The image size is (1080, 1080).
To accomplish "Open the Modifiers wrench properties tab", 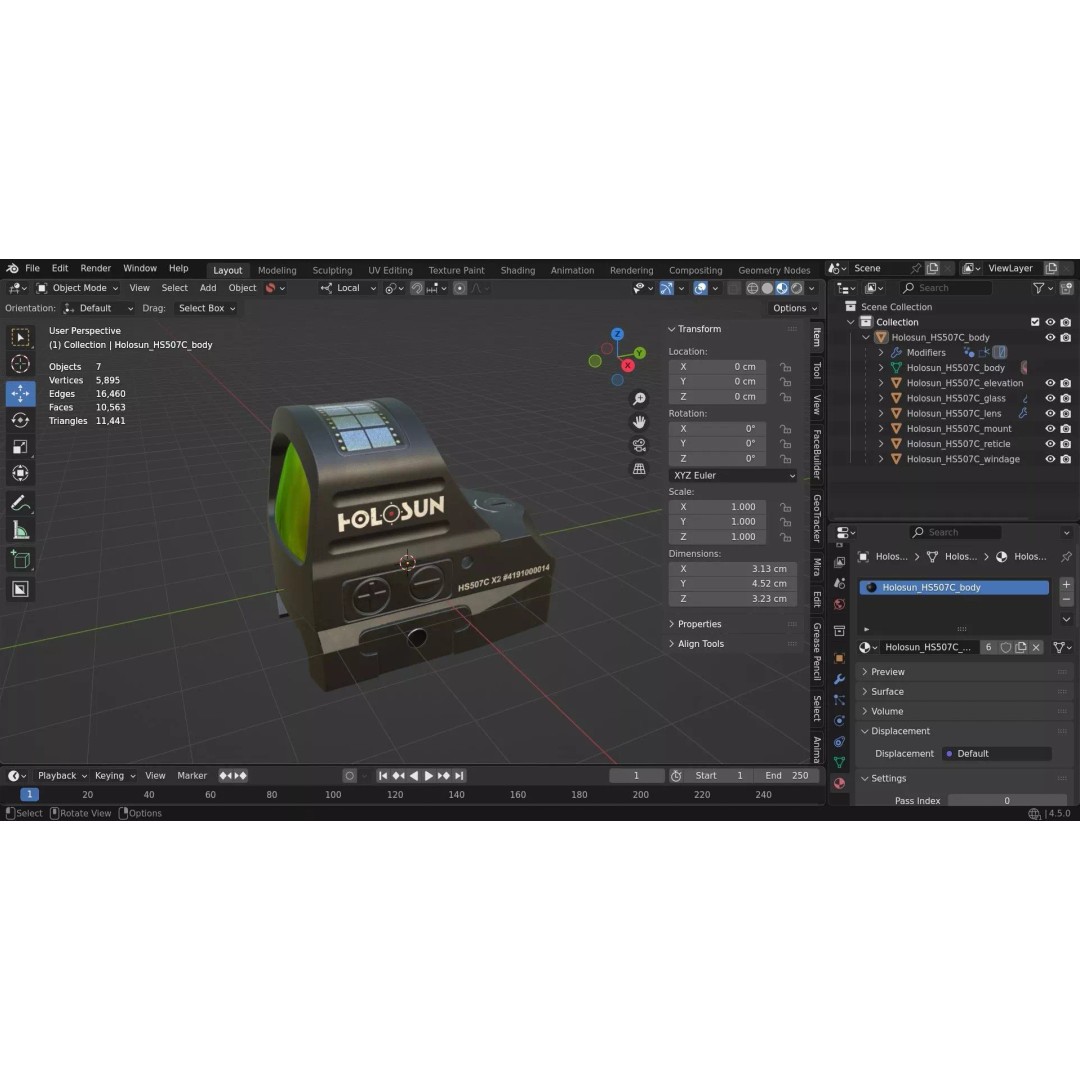I will pos(839,679).
